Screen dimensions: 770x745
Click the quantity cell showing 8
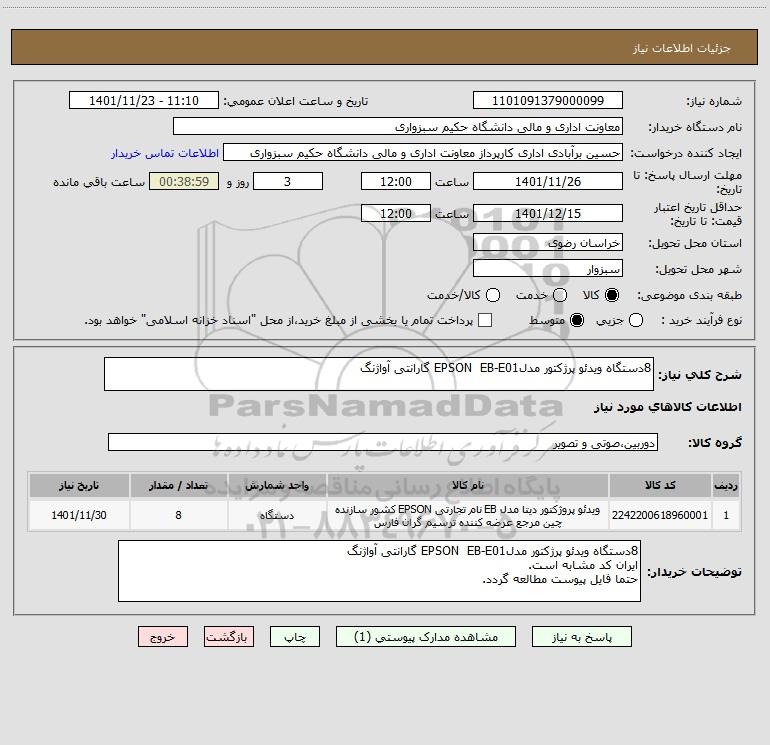click(x=178, y=515)
